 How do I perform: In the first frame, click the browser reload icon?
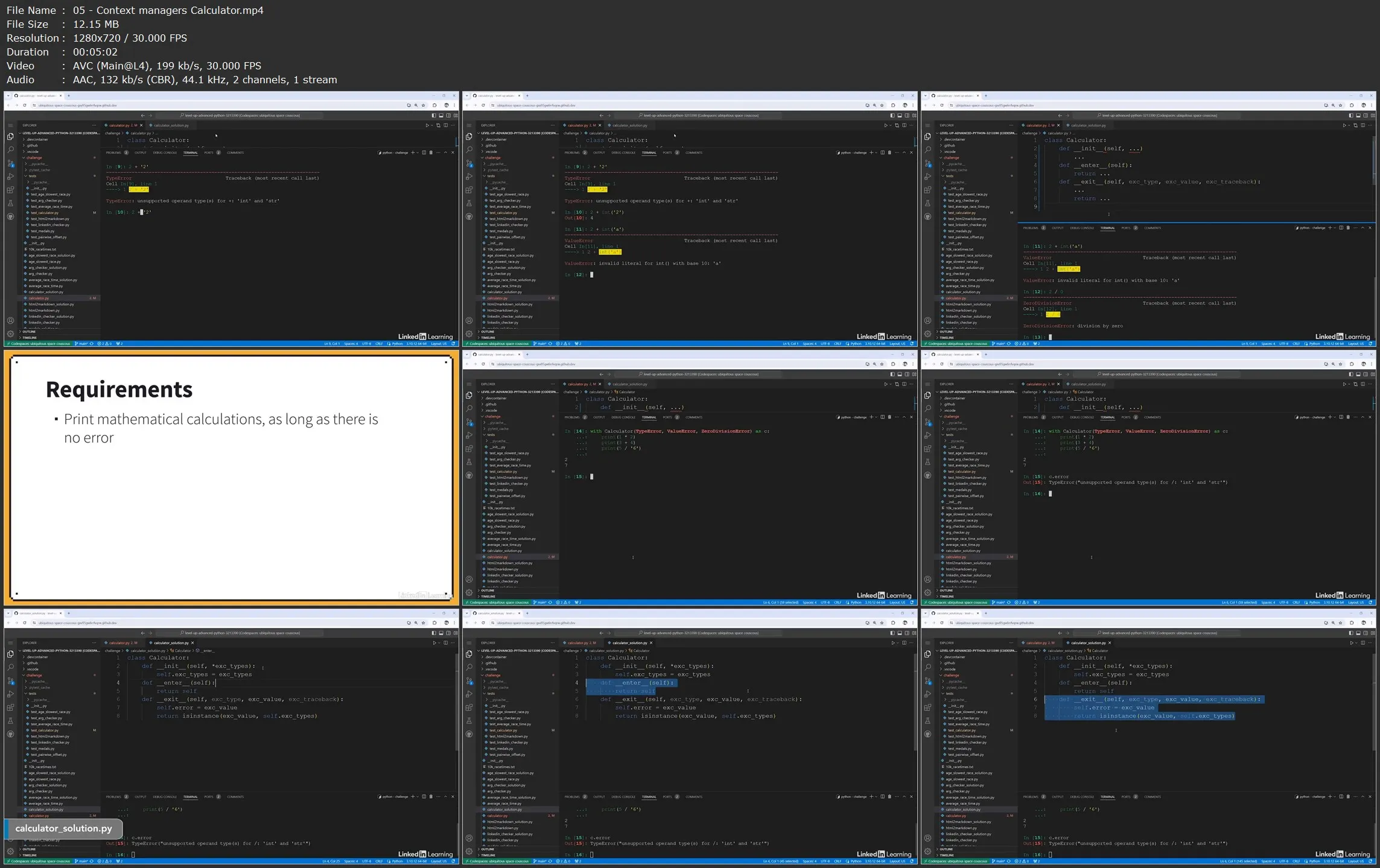(x=25, y=105)
